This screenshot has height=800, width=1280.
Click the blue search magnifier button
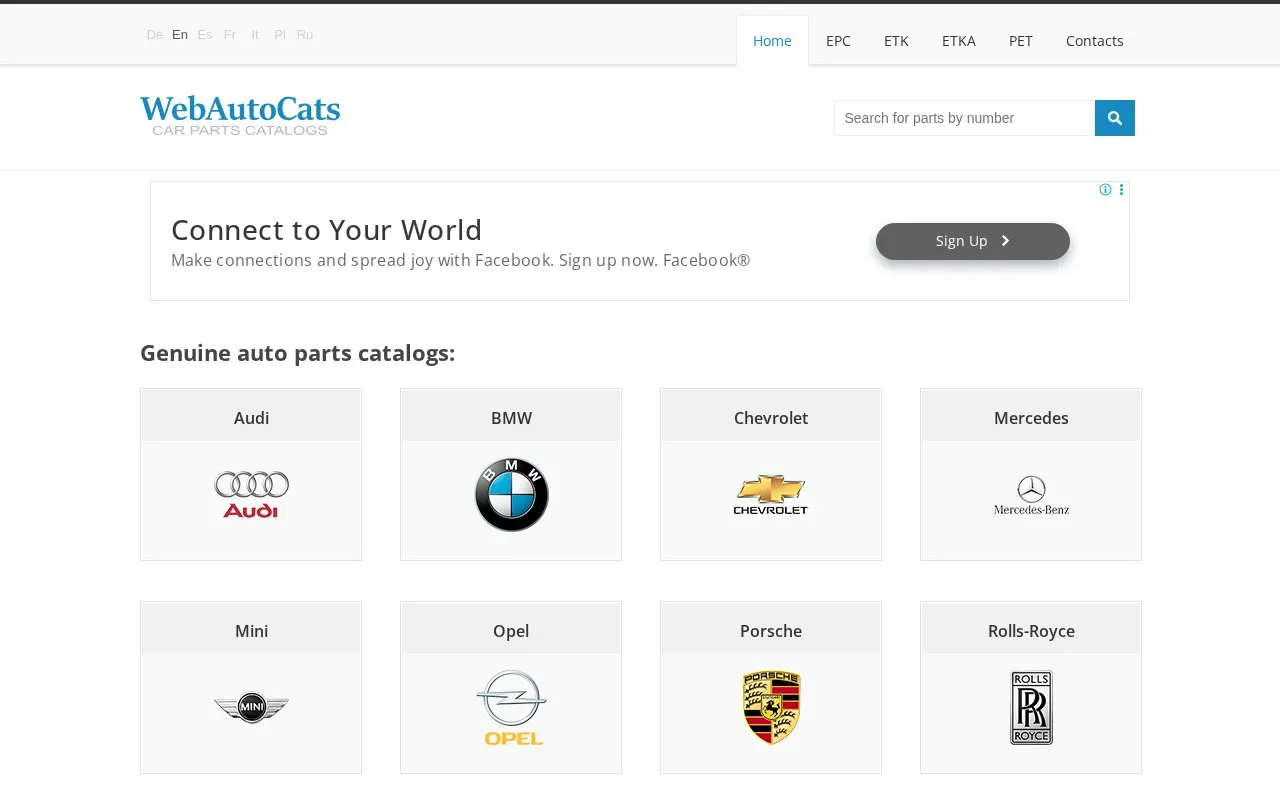point(1115,118)
